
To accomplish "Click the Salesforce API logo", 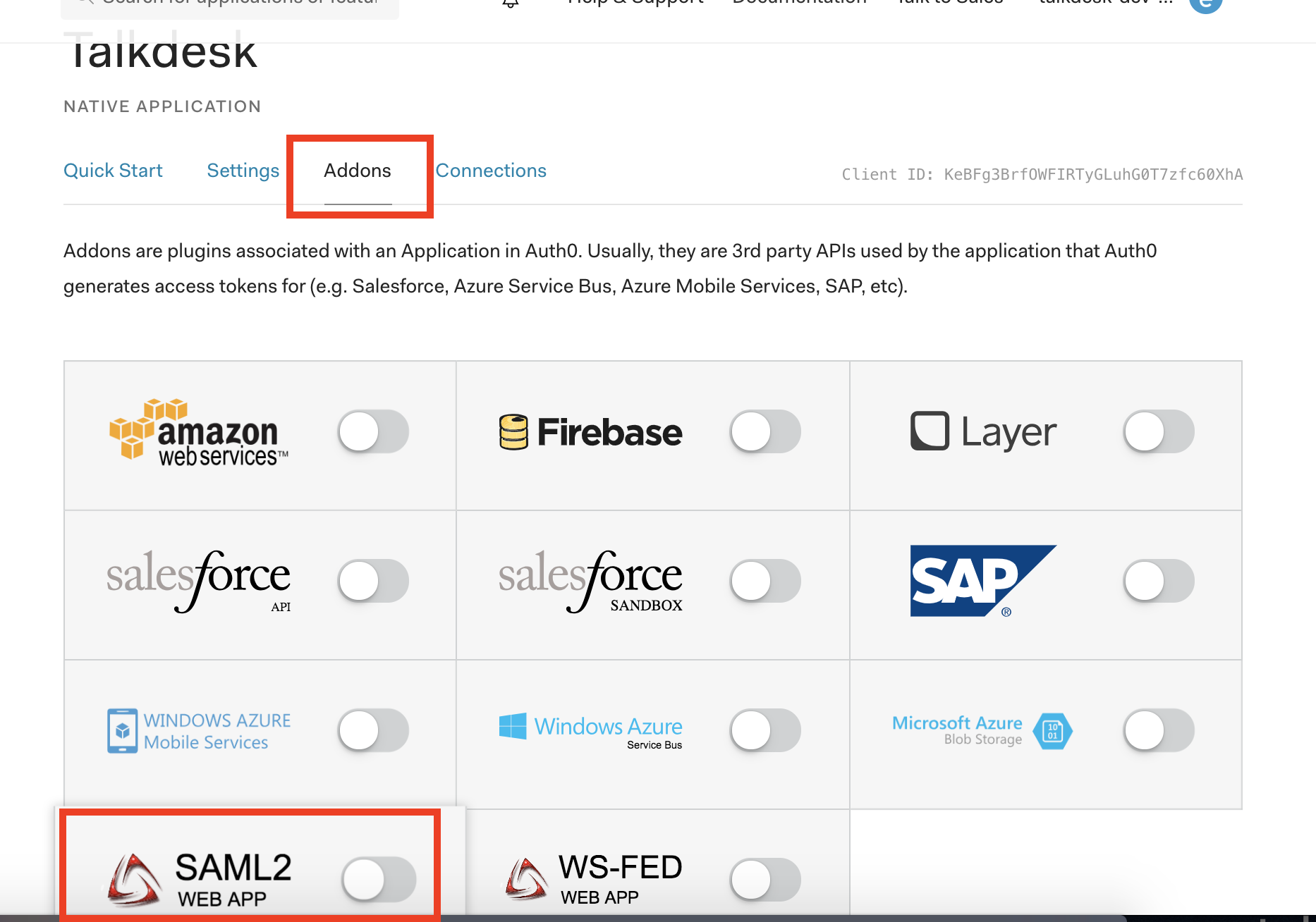I will coord(198,582).
